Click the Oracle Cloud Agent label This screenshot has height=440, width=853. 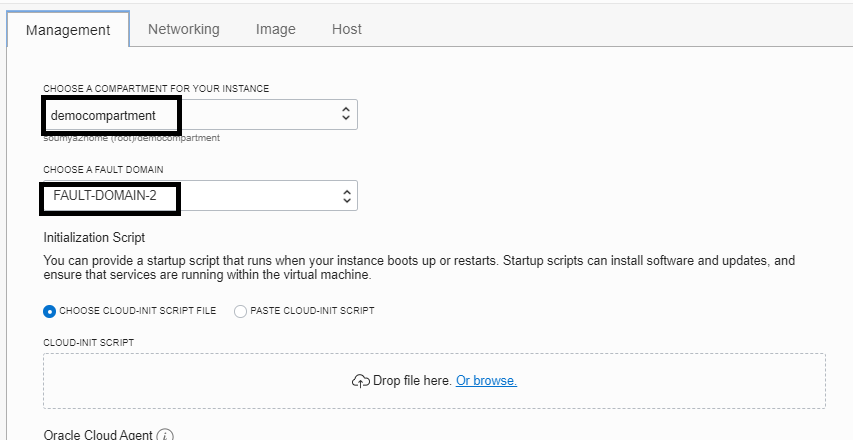pyautogui.click(x=97, y=435)
